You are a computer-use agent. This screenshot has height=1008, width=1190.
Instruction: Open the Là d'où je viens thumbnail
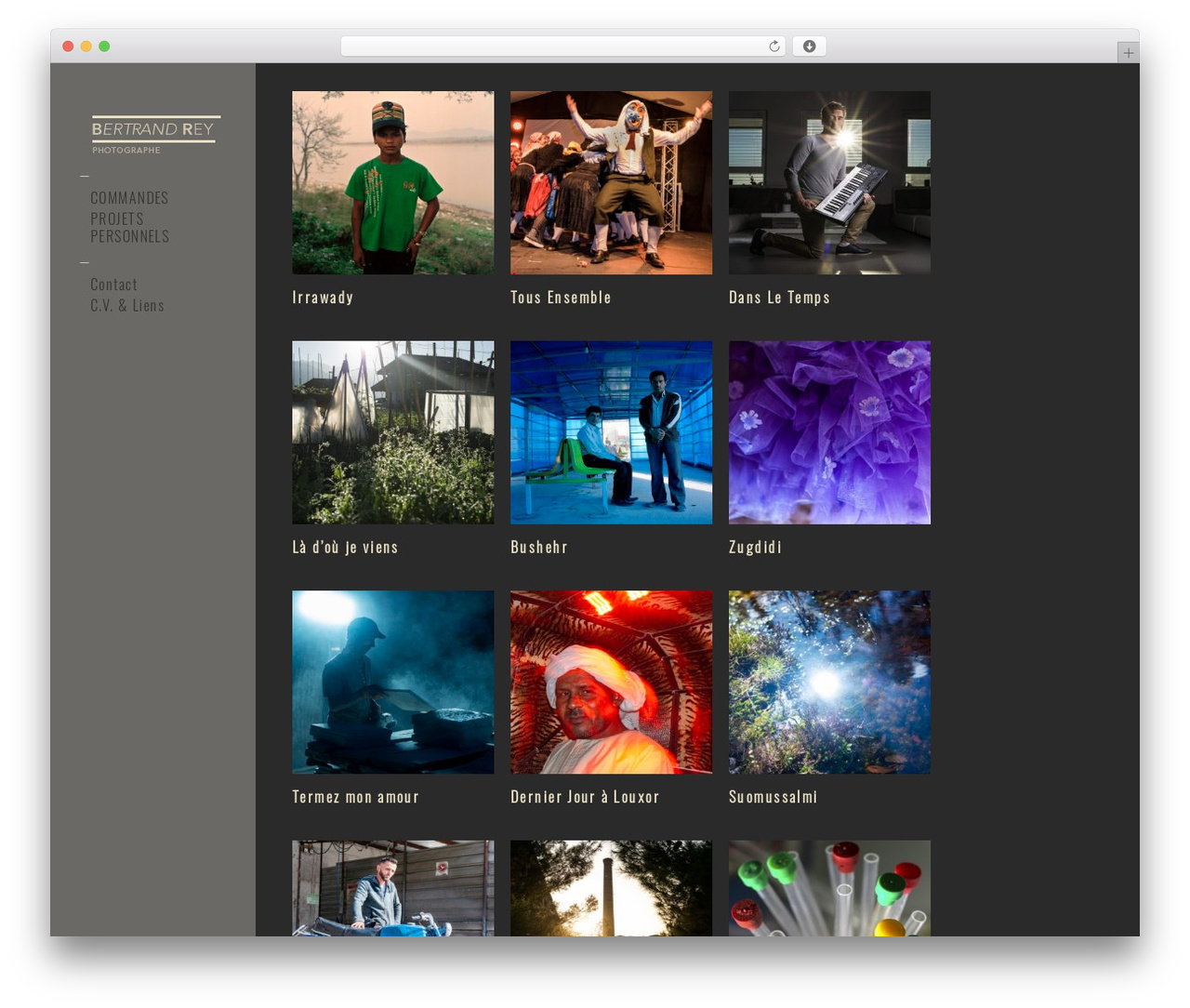(x=393, y=432)
